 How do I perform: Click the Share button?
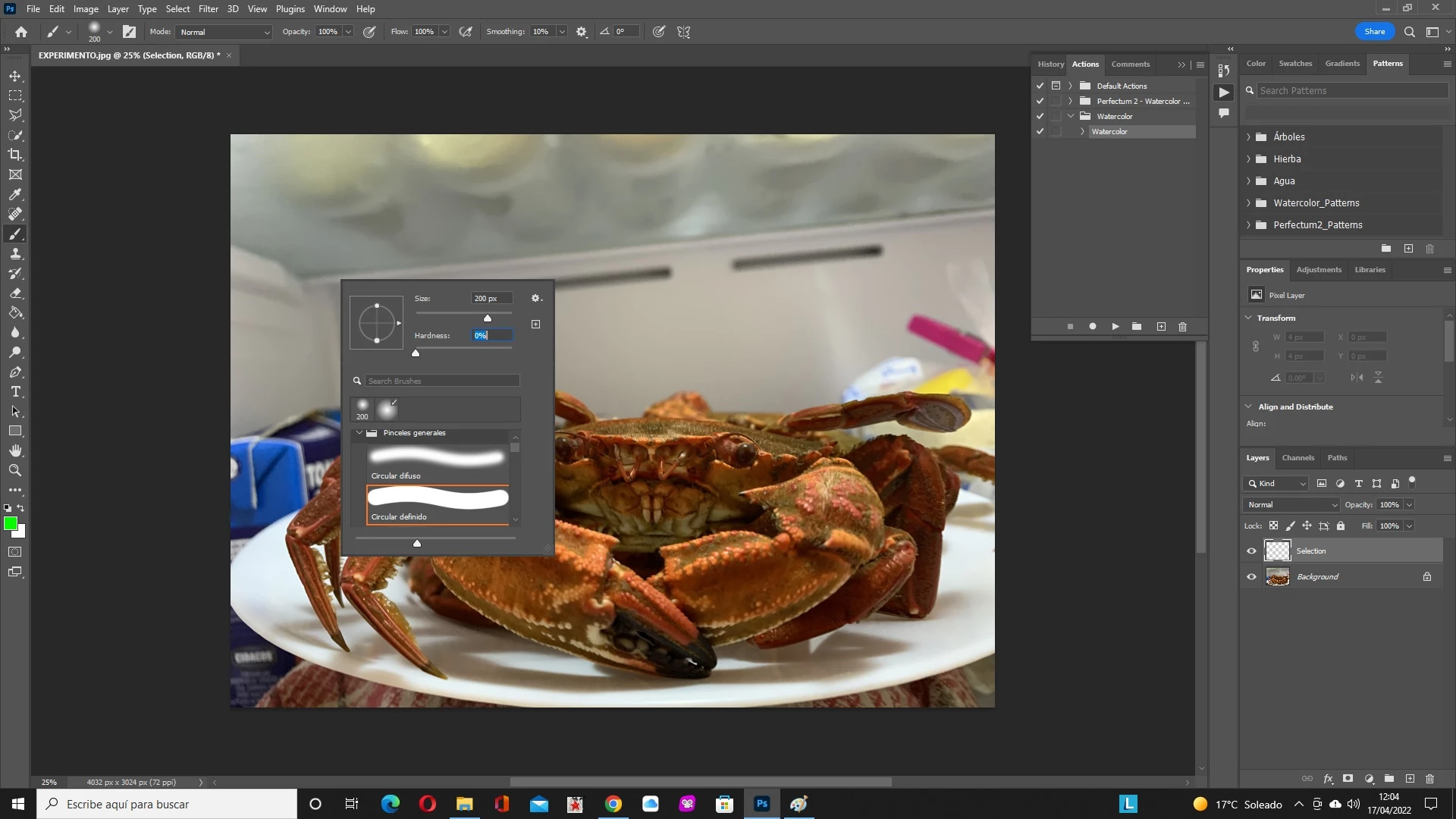pyautogui.click(x=1374, y=32)
